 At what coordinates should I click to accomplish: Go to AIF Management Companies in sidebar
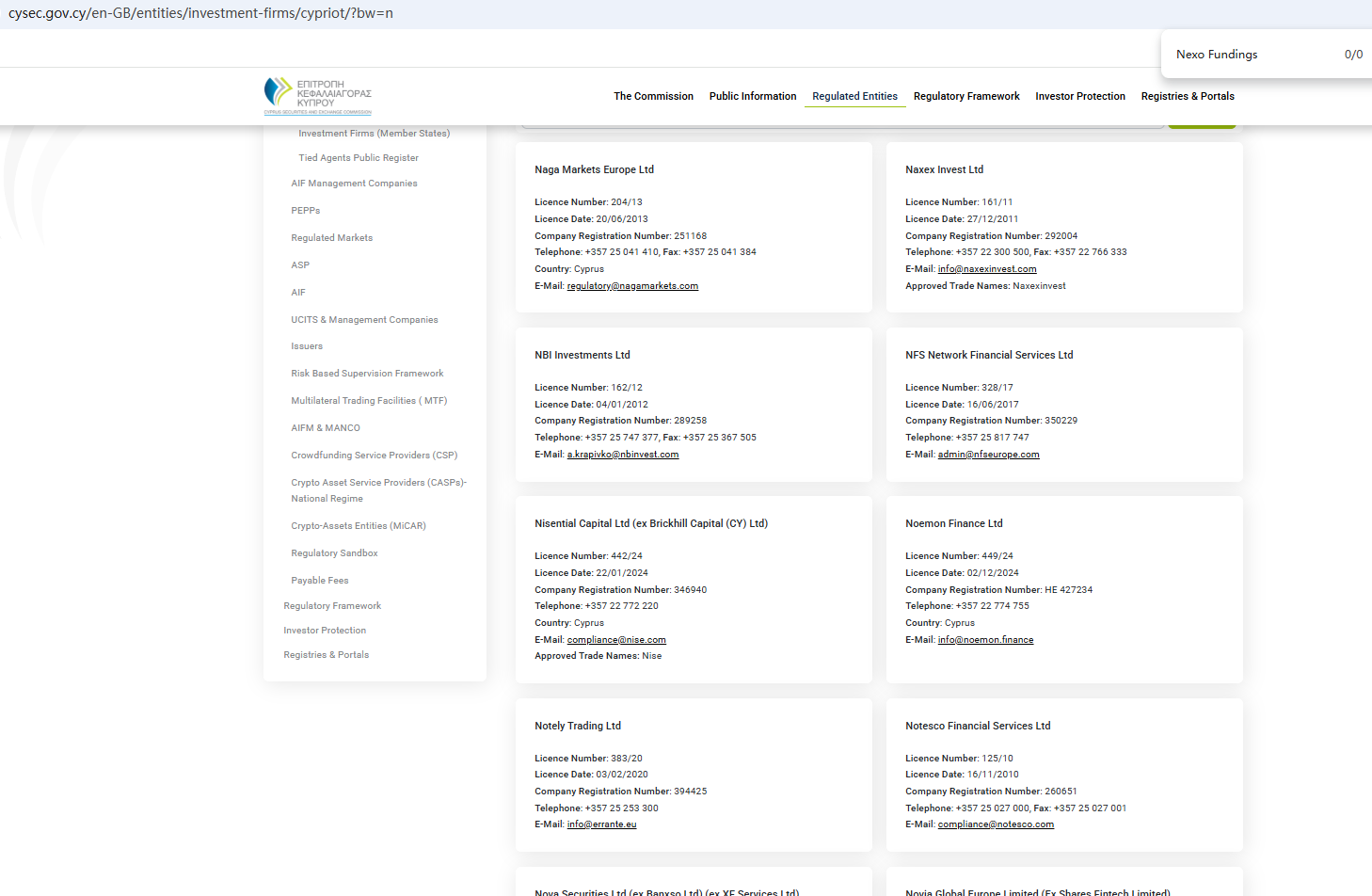tap(354, 184)
